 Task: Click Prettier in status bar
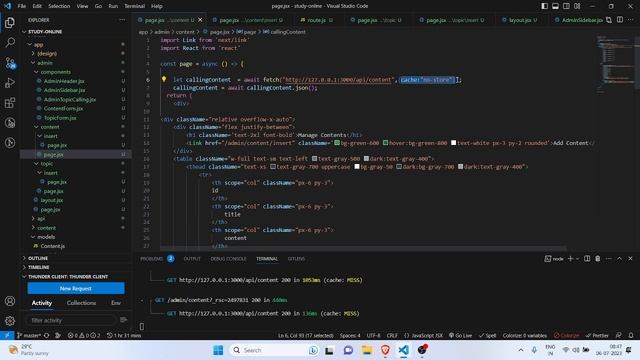597,336
